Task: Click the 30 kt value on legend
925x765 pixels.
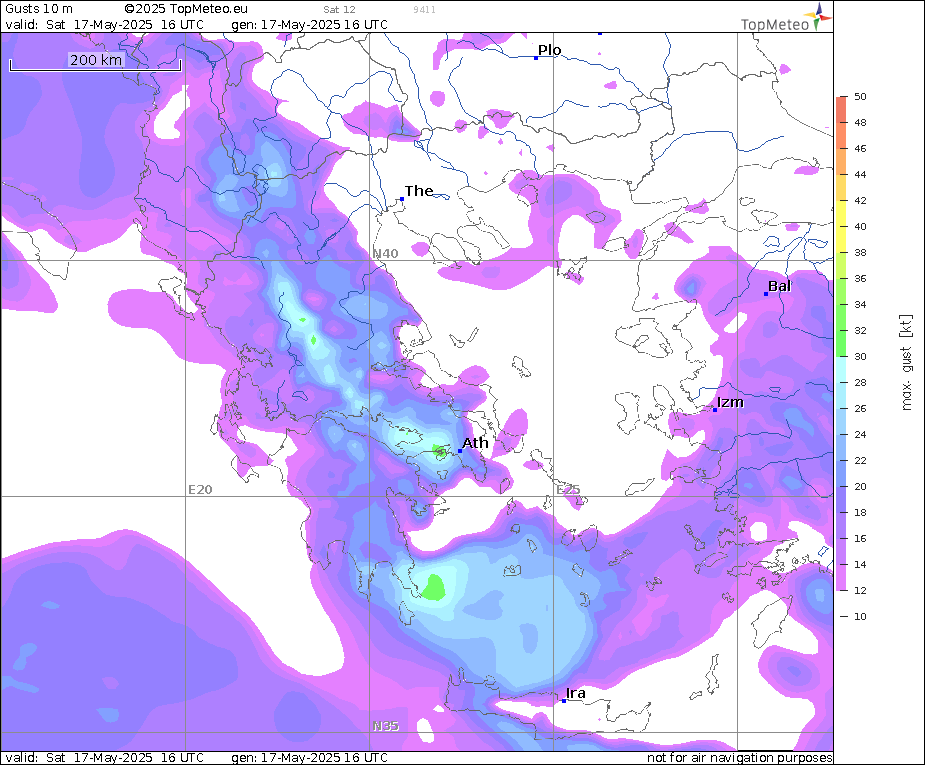Action: click(860, 356)
